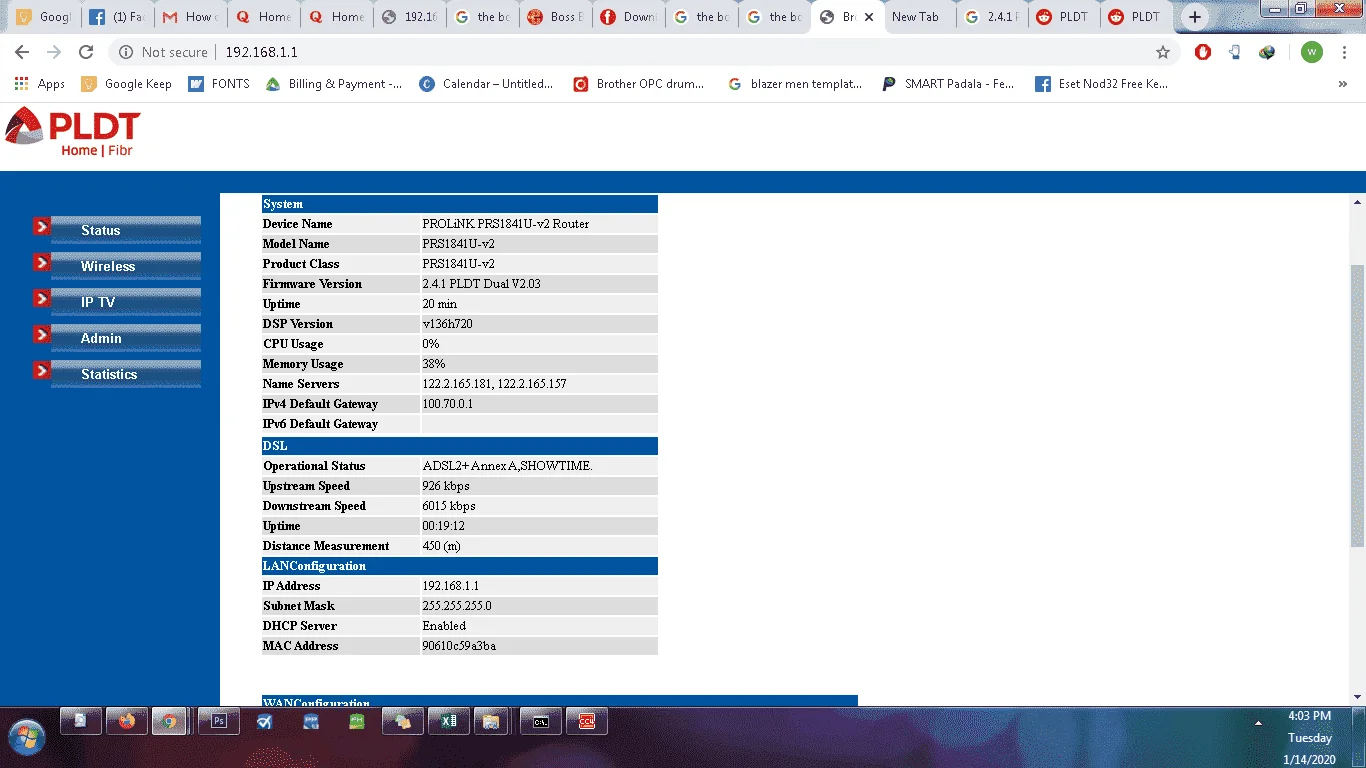The image size is (1366, 768).
Task: Open the red hand ad blocker extension
Action: 1203,52
